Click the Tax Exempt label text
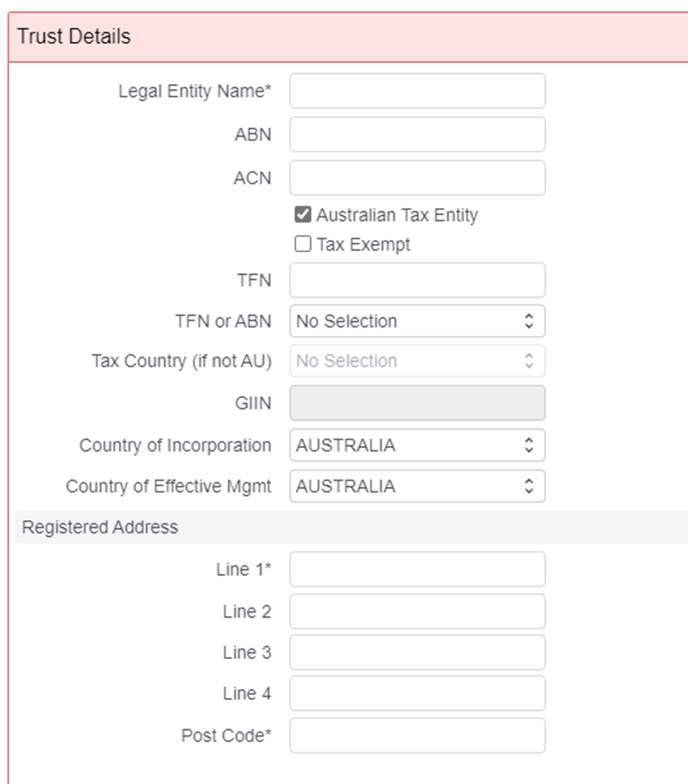This screenshot has width=688, height=784. (x=364, y=244)
